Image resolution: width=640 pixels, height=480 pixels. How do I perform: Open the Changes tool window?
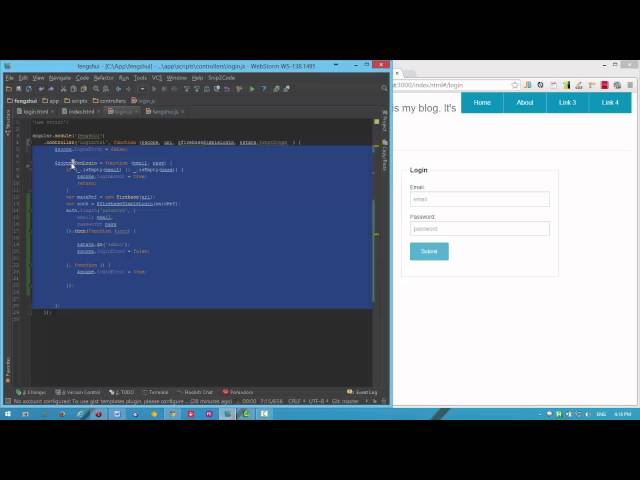(31, 392)
